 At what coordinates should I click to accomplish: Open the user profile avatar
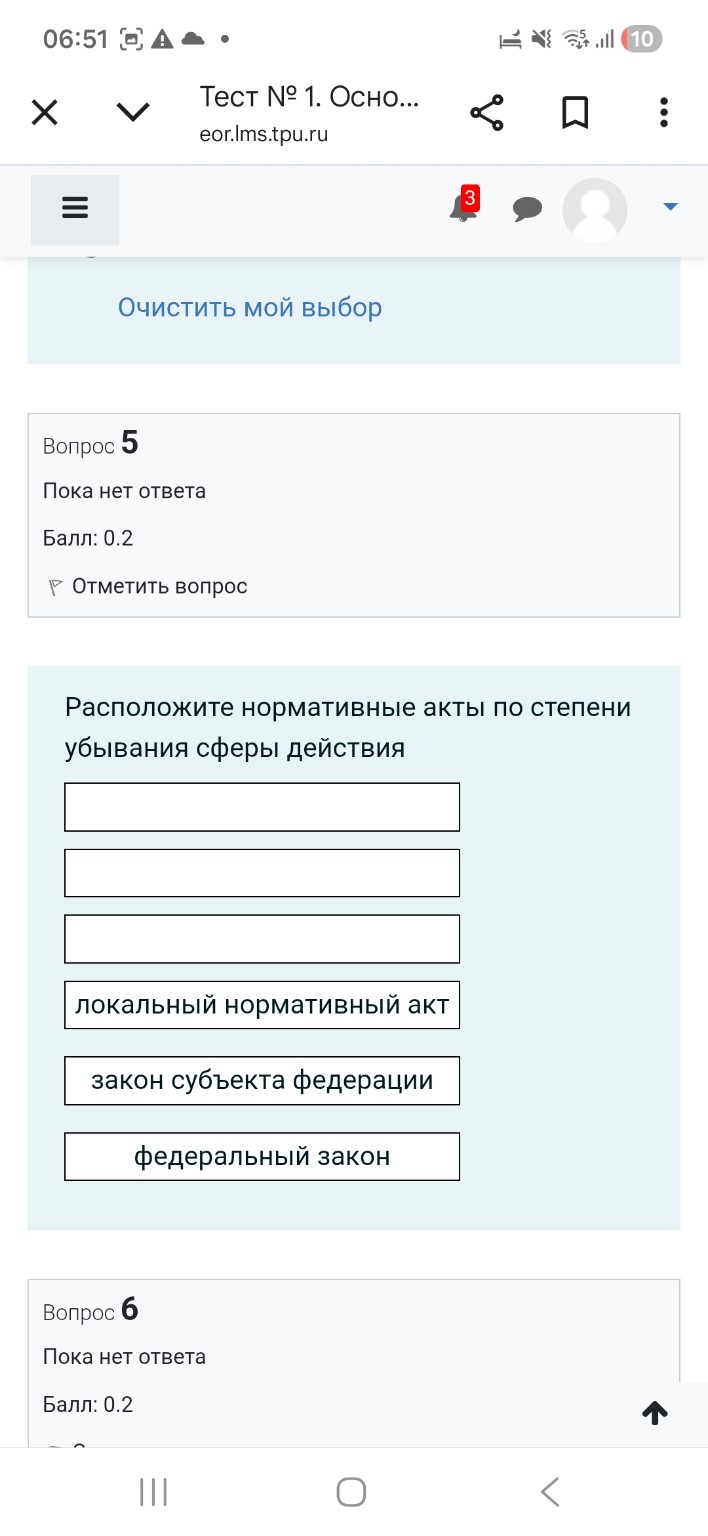(x=594, y=210)
